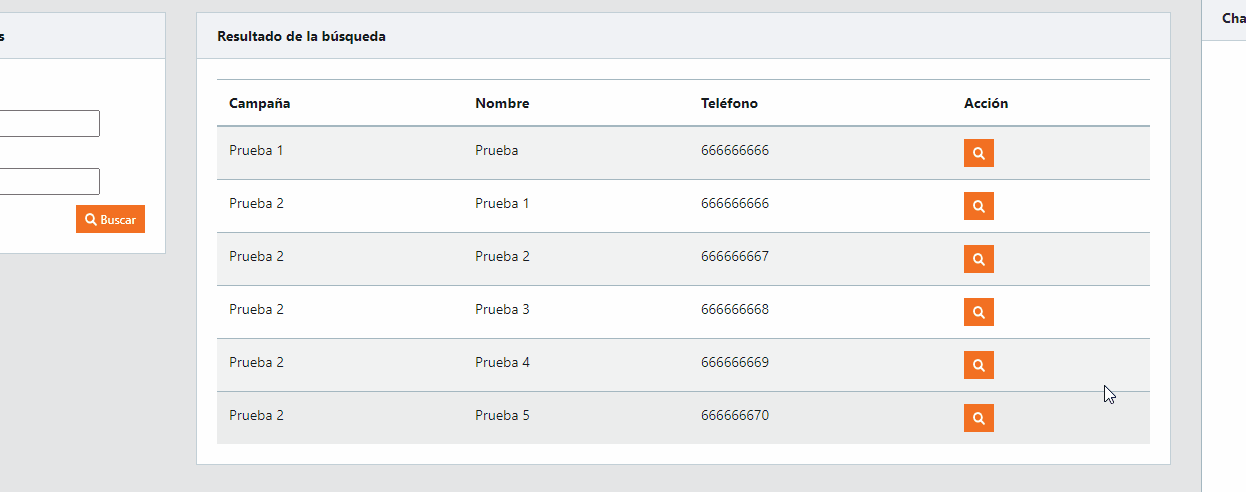Viewport: 1246px width, 492px height.
Task: Click the magnifier icon in the second table row
Action: pyautogui.click(x=978, y=206)
